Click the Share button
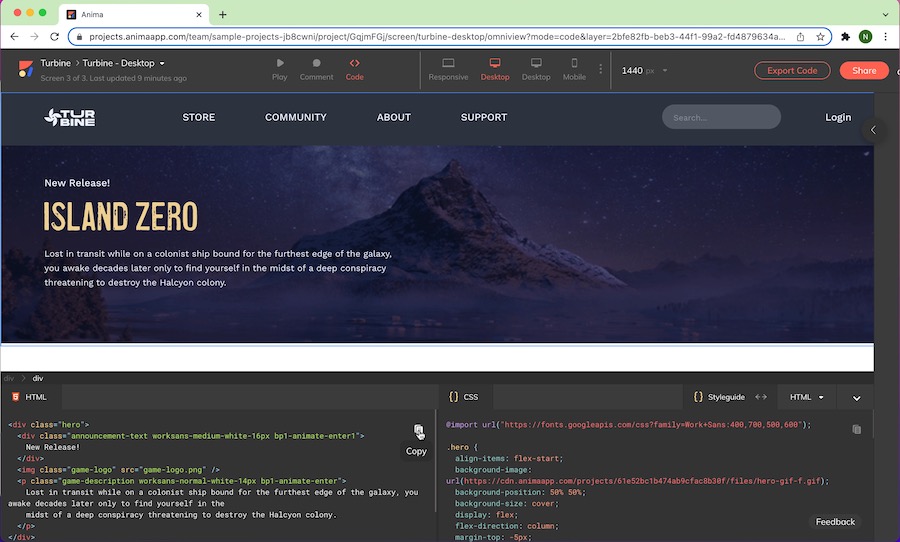 pyautogui.click(x=864, y=70)
